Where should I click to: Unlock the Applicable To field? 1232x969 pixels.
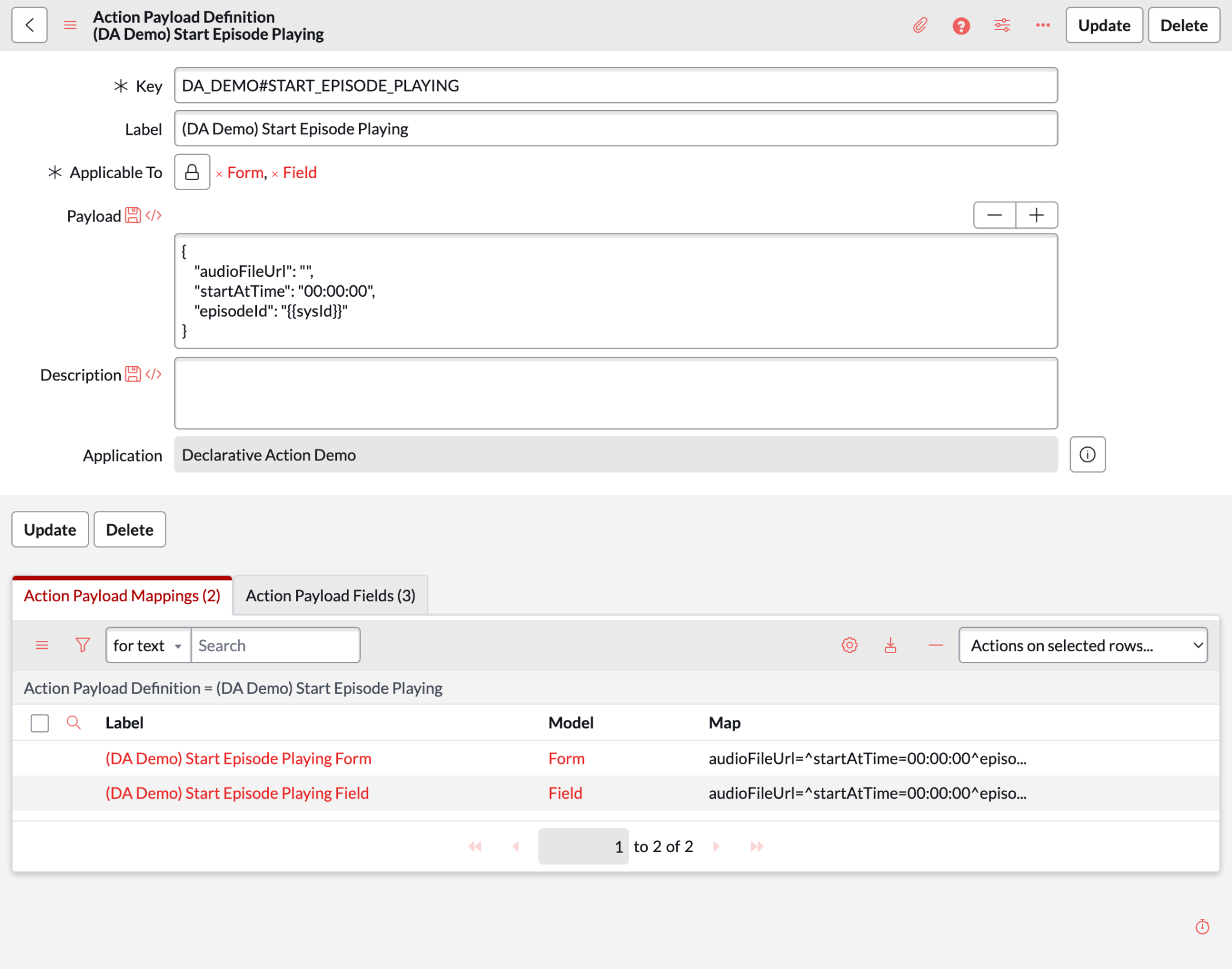pyautogui.click(x=192, y=172)
